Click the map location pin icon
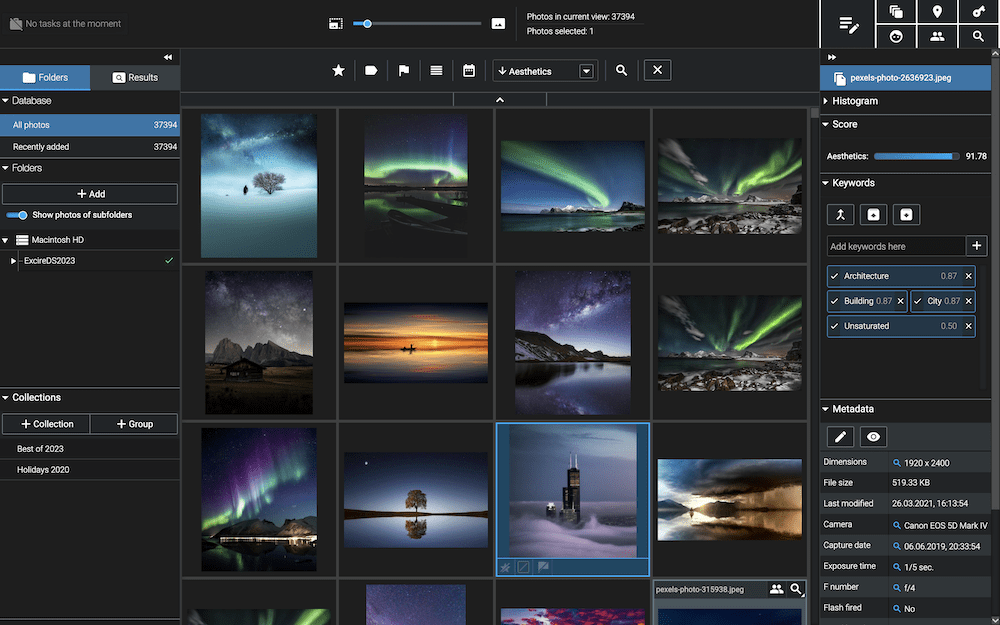 (937, 12)
